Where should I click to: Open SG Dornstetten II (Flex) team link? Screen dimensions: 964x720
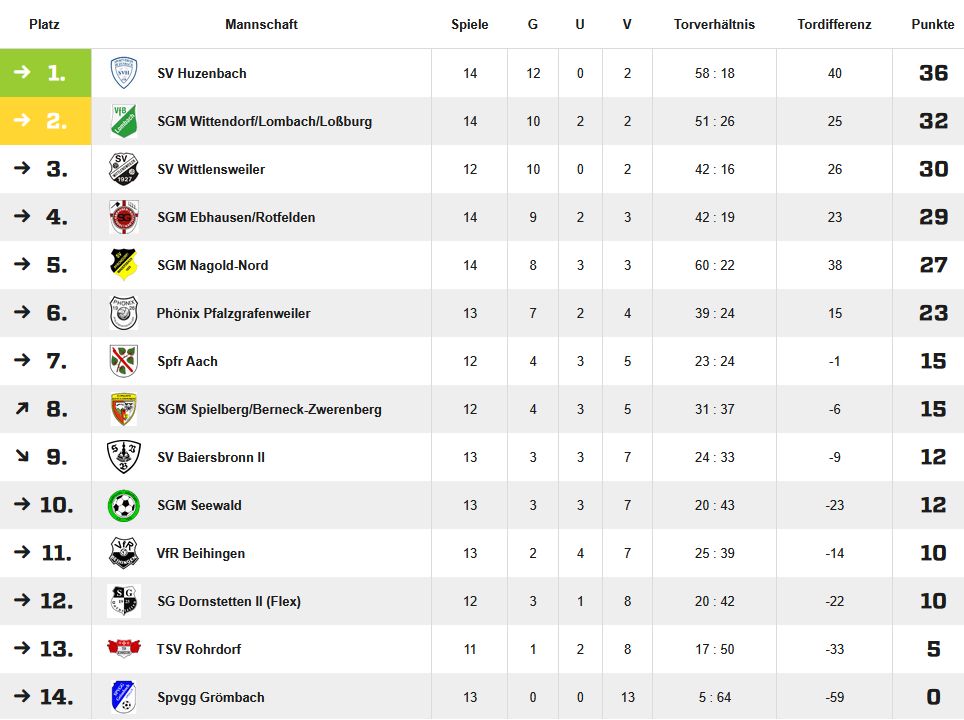click(x=229, y=601)
